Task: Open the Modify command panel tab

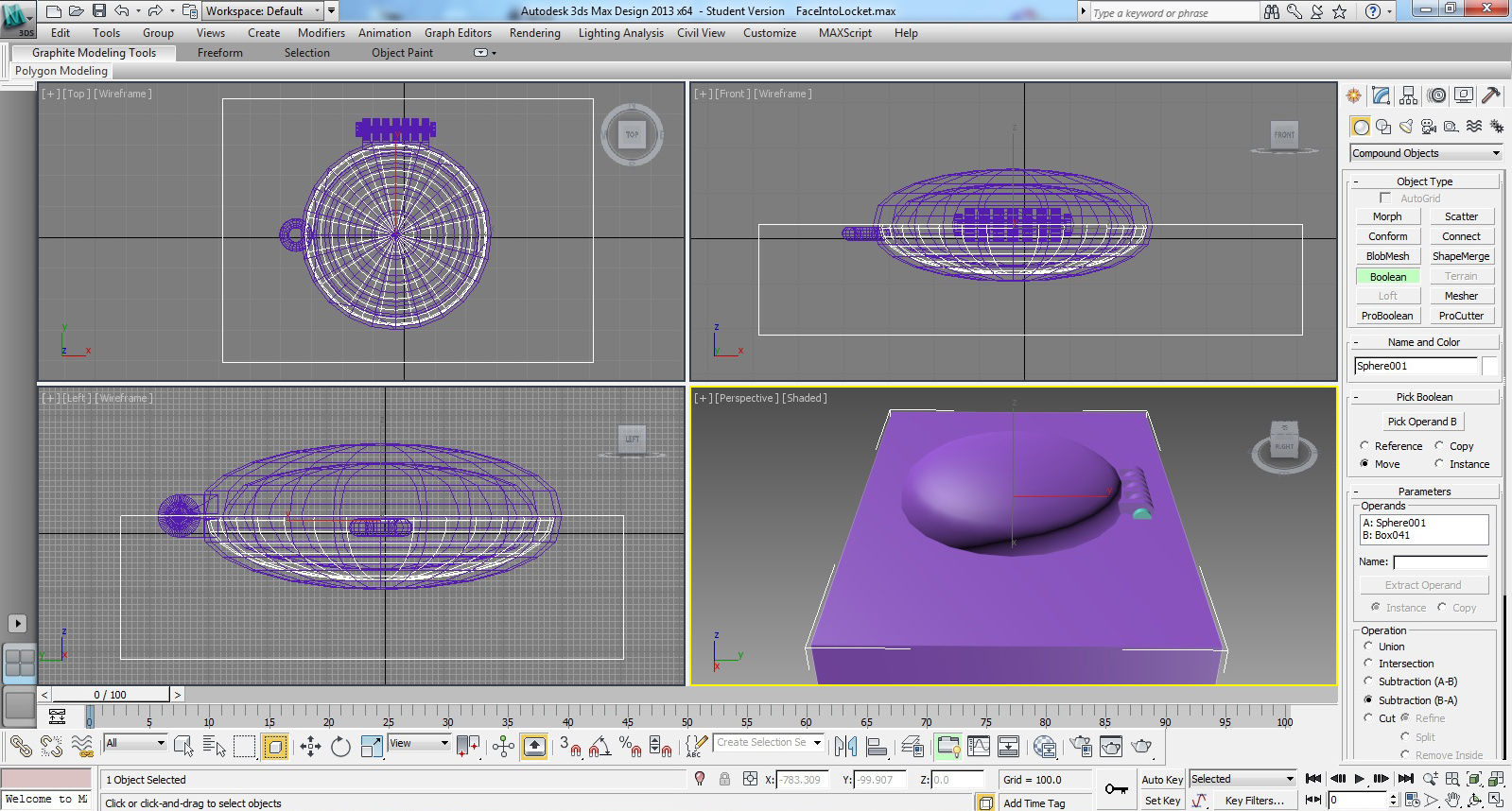Action: [x=1382, y=95]
